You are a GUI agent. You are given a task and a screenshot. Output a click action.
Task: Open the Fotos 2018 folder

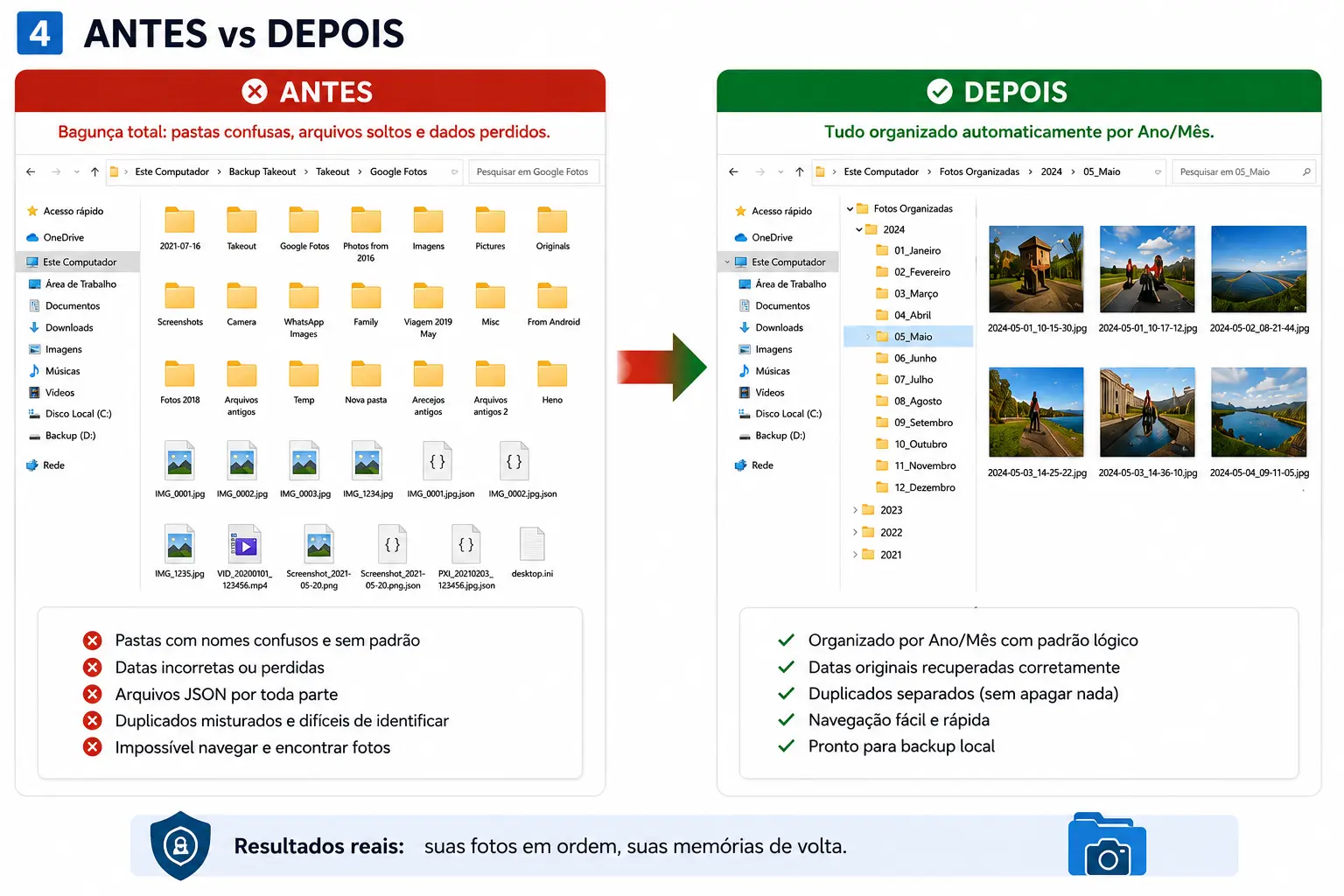pyautogui.click(x=180, y=382)
